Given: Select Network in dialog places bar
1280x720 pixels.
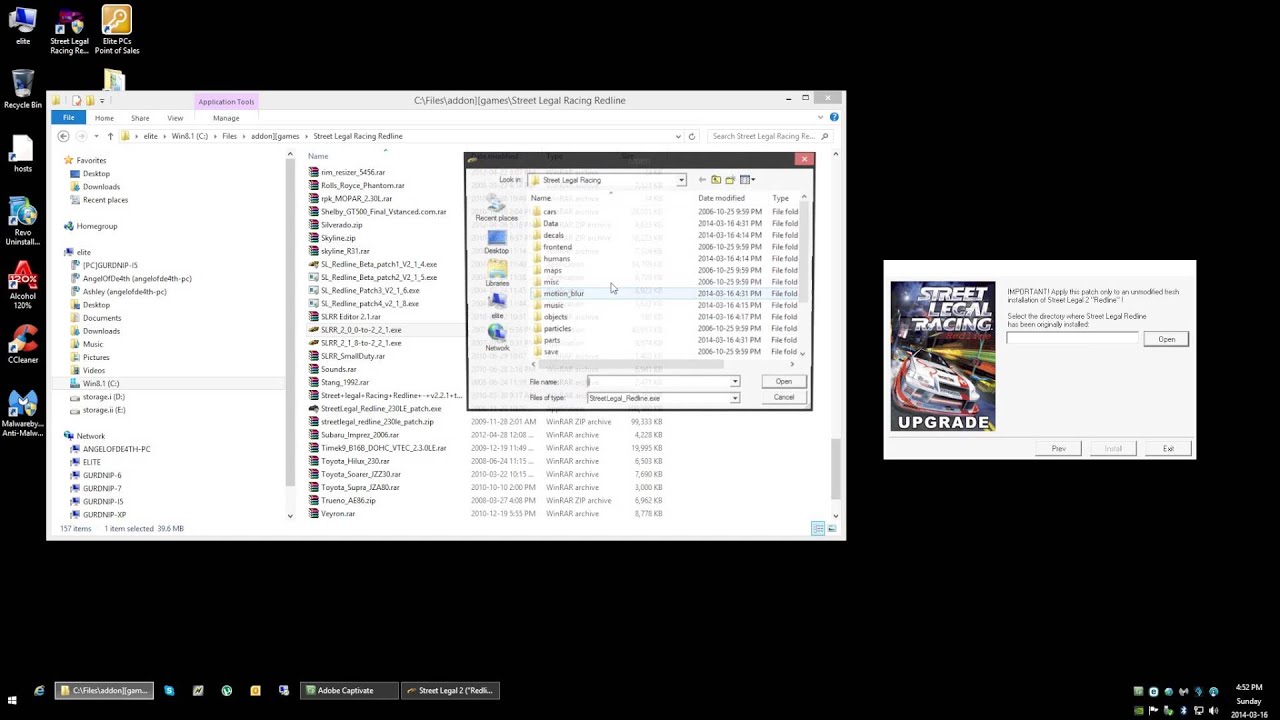Looking at the screenshot, I should [496, 338].
